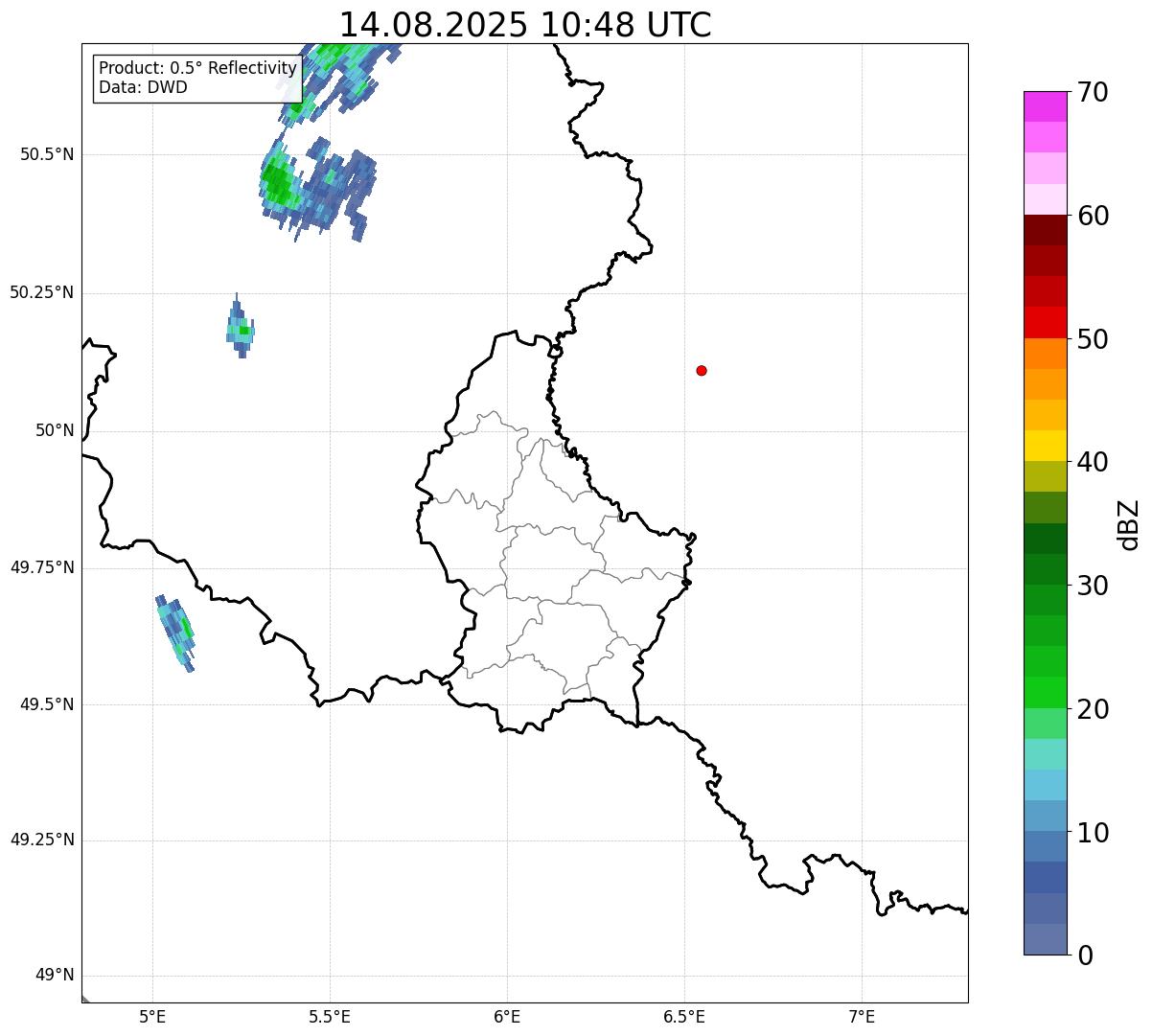Pick the turquoise colorbar segment below 20
The width and height of the screenshot is (1152, 1036).
coord(1045,754)
